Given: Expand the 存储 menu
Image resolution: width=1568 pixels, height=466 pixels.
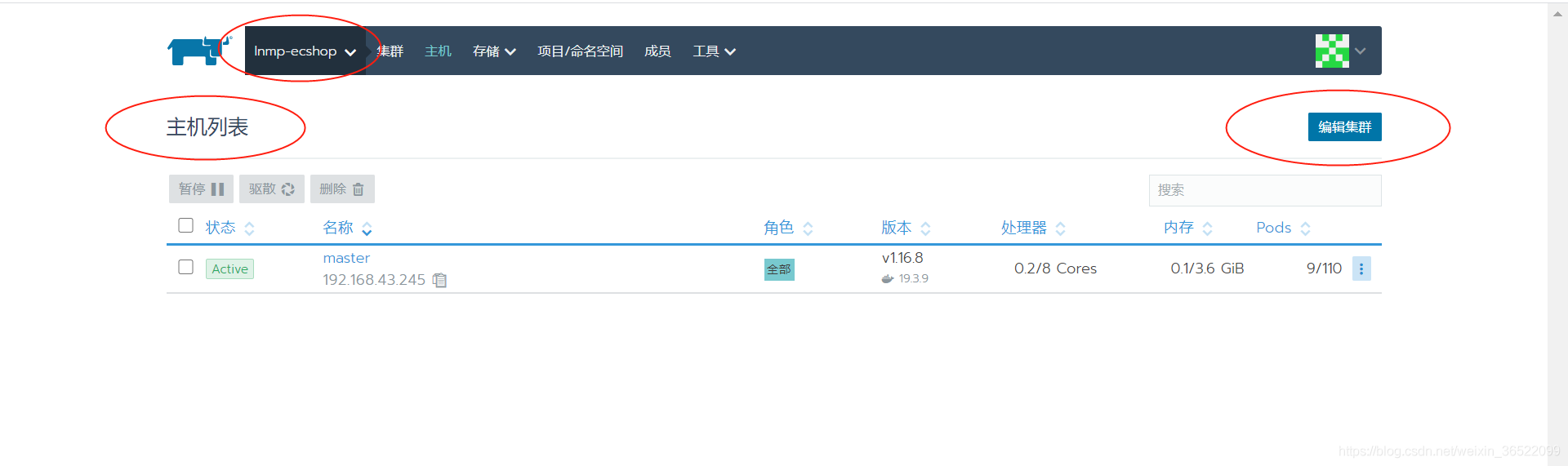Looking at the screenshot, I should click(494, 51).
